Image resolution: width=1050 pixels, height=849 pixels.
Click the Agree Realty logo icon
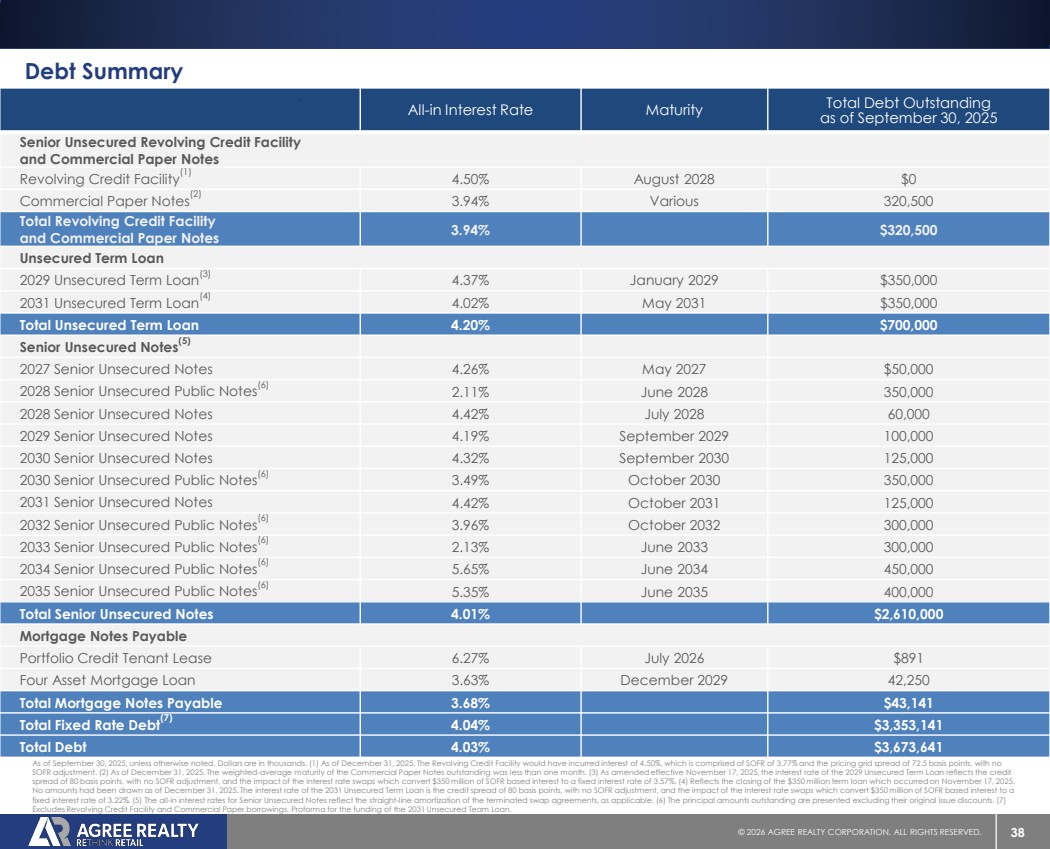50,832
